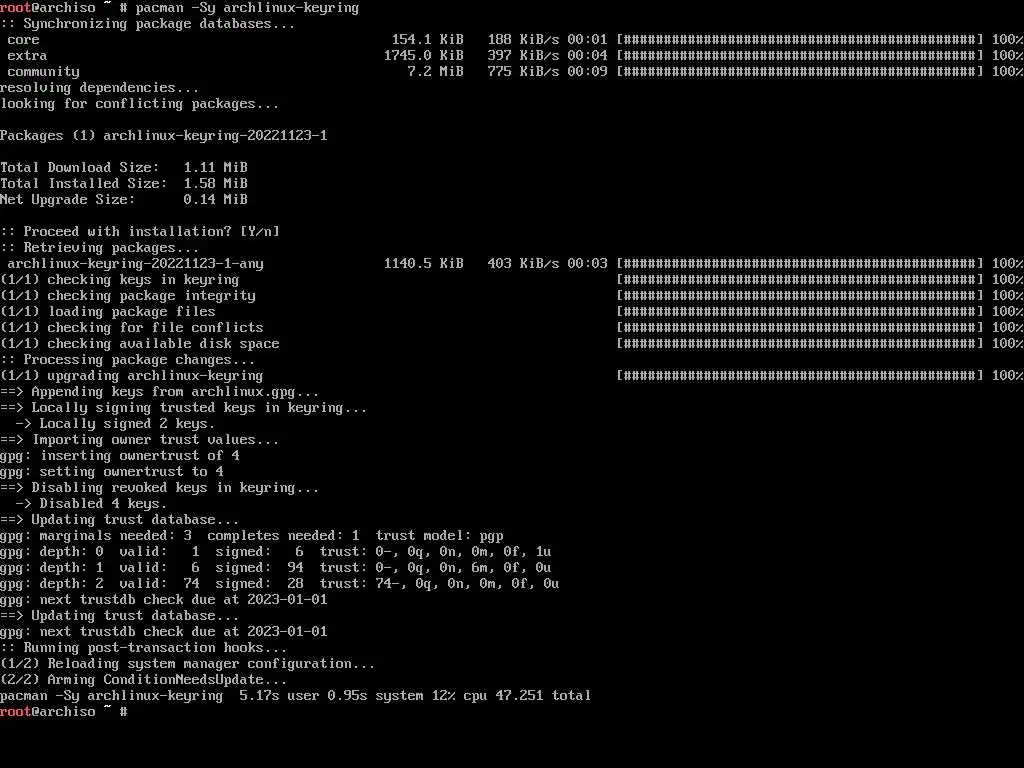Click the extra download progress bar

click(x=800, y=56)
